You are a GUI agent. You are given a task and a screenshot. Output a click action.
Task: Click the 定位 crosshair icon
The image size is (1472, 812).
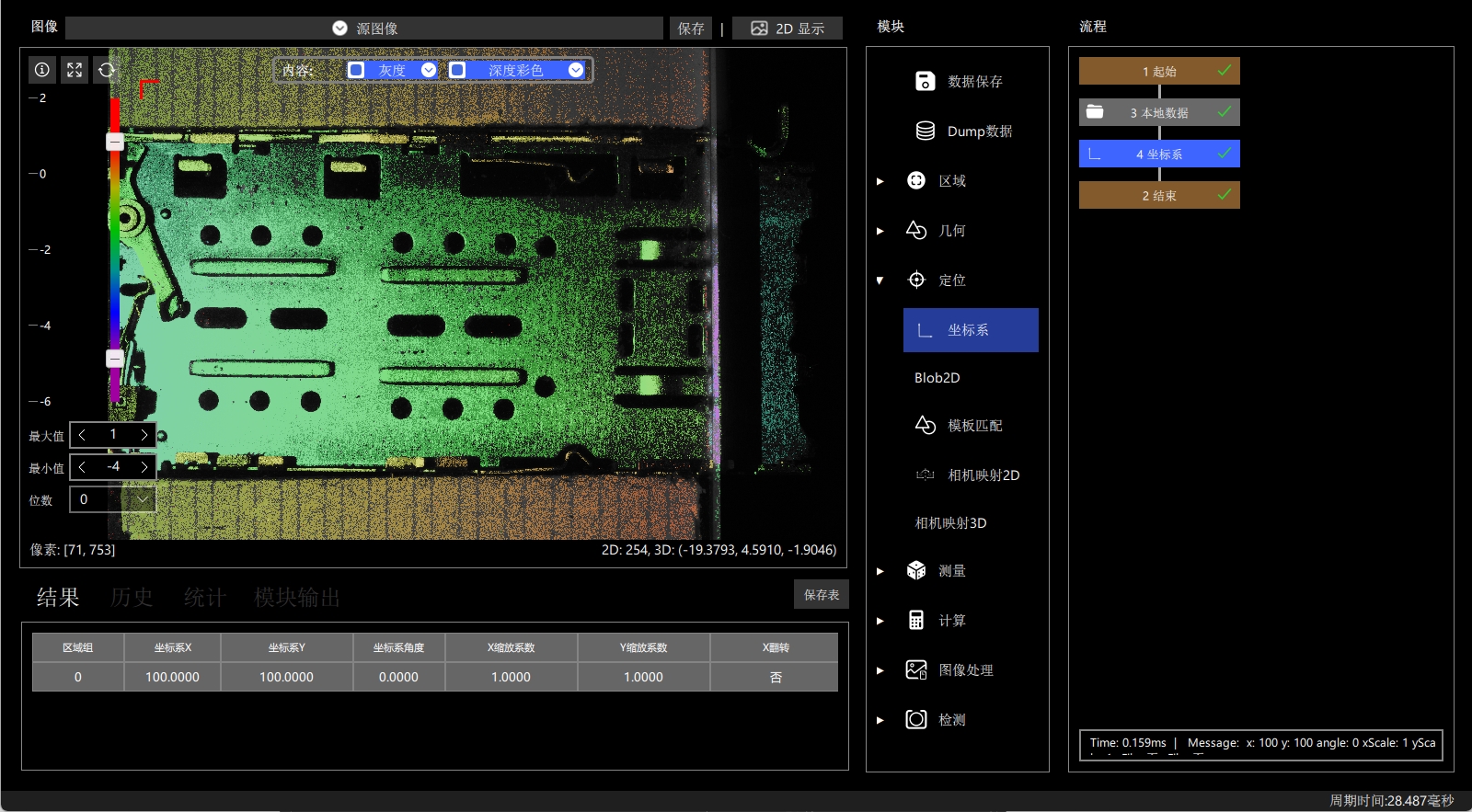pos(916,280)
